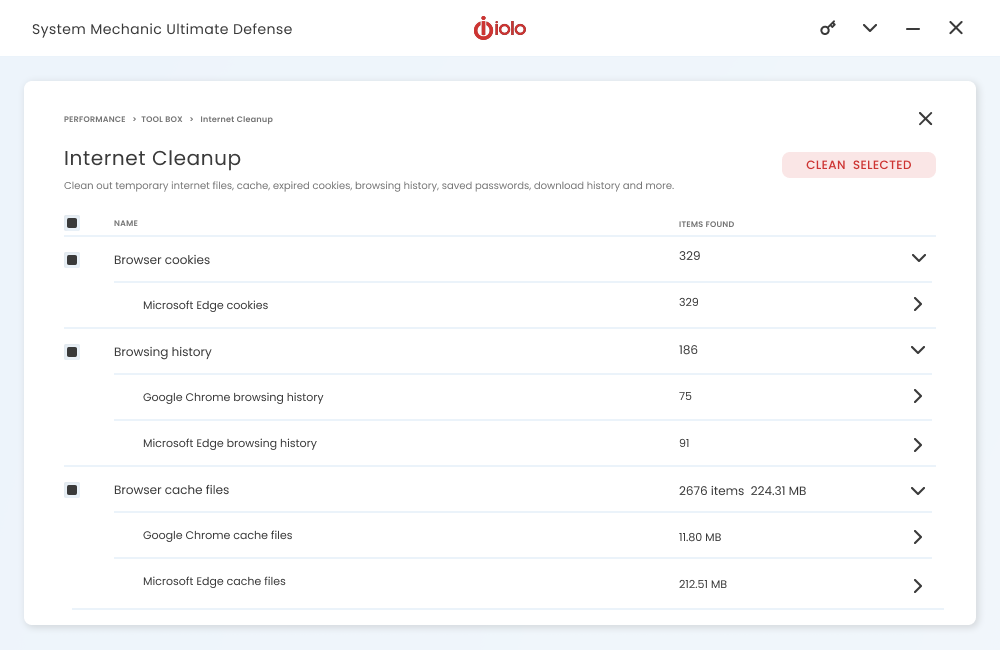Open Microsoft Edge cache files details arrow
This screenshot has width=1000, height=650.
pyautogui.click(x=918, y=585)
